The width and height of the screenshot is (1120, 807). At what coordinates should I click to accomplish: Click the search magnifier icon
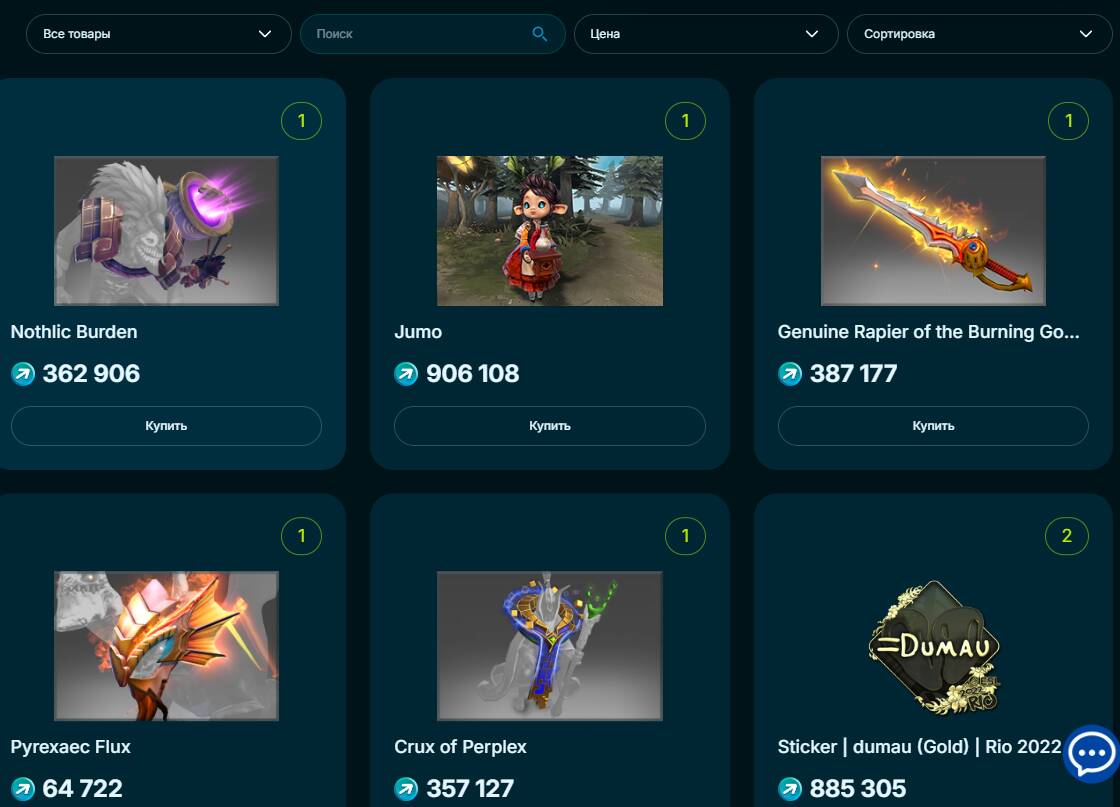click(x=539, y=34)
